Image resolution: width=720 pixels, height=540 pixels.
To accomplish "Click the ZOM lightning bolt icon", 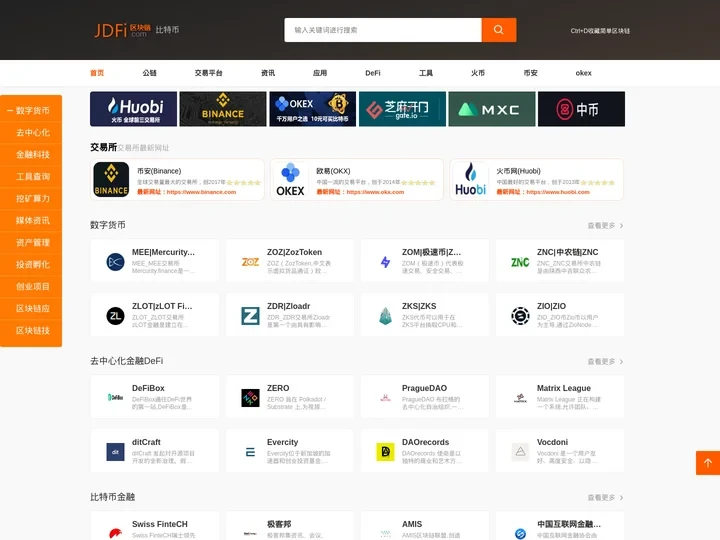I will [385, 262].
